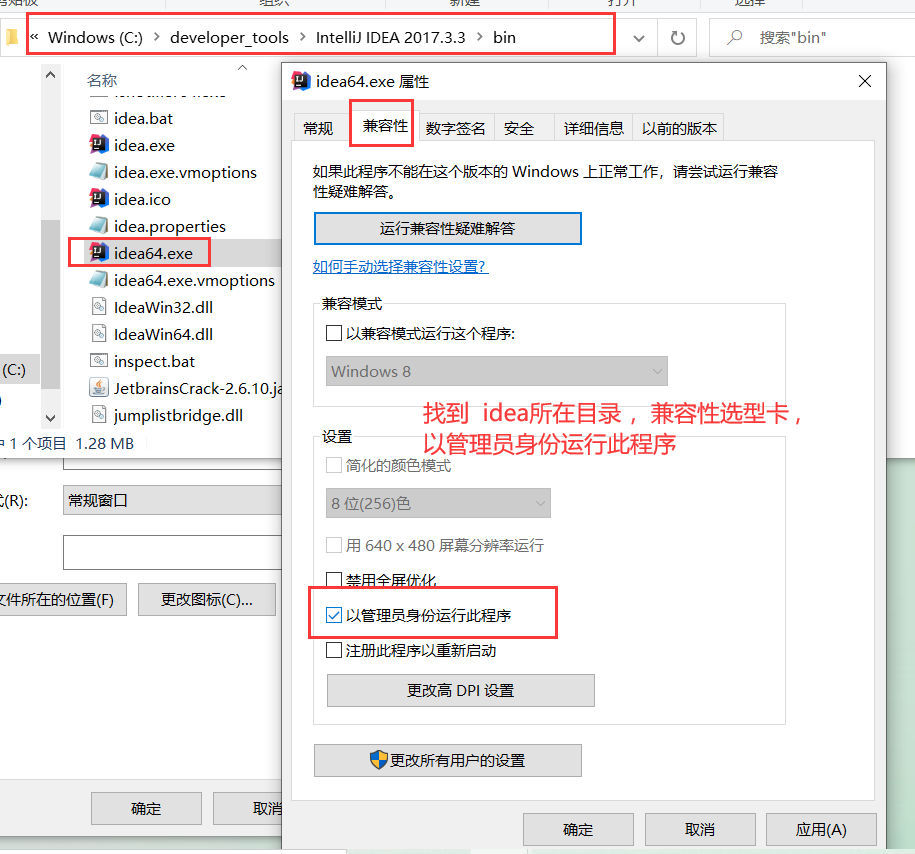Screen dimensions: 915x854
Task: Click 更改高 DPI 设置 button
Action: (x=460, y=691)
